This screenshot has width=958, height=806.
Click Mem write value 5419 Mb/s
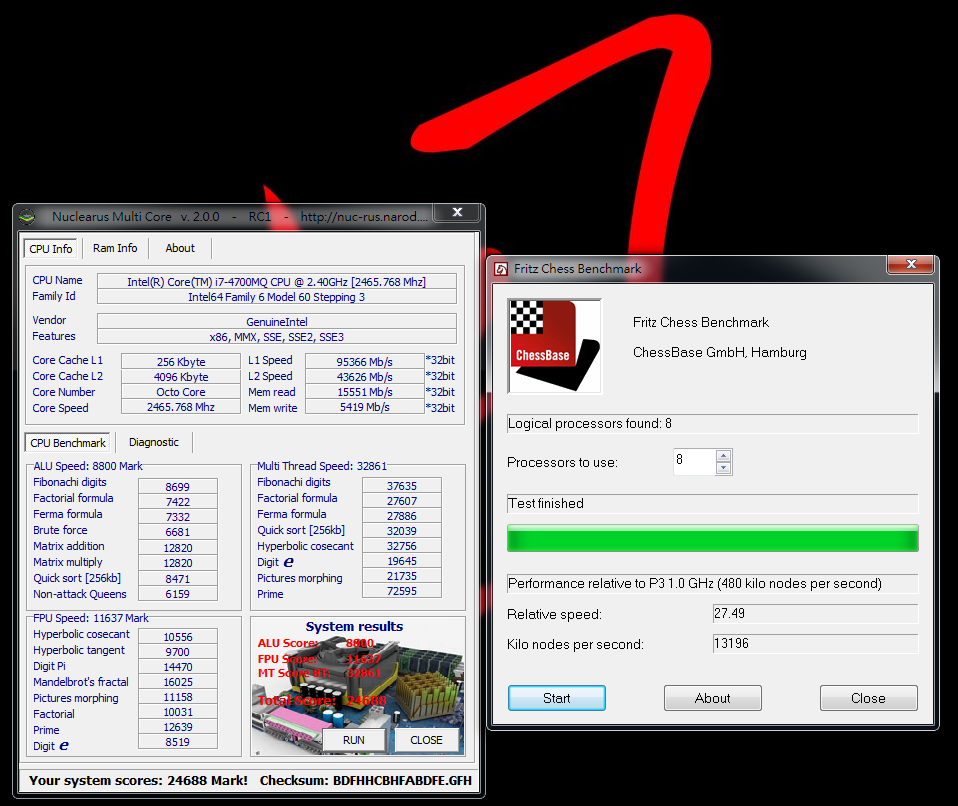tap(365, 407)
